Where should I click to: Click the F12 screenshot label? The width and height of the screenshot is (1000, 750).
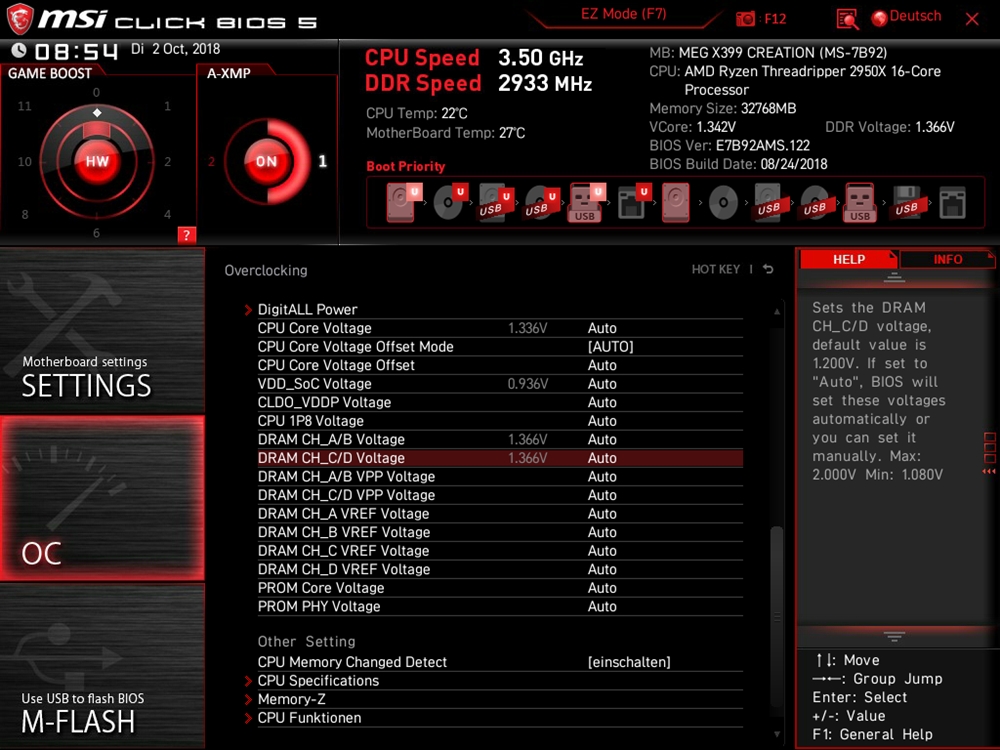point(775,19)
